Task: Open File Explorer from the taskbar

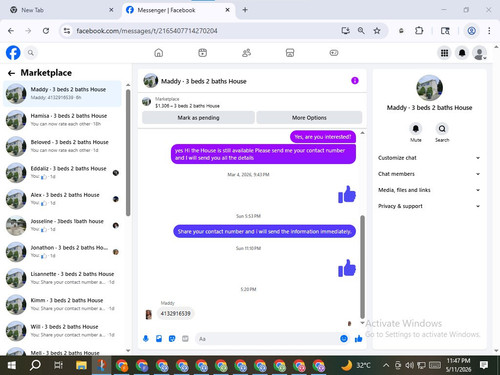Action: coord(81,365)
